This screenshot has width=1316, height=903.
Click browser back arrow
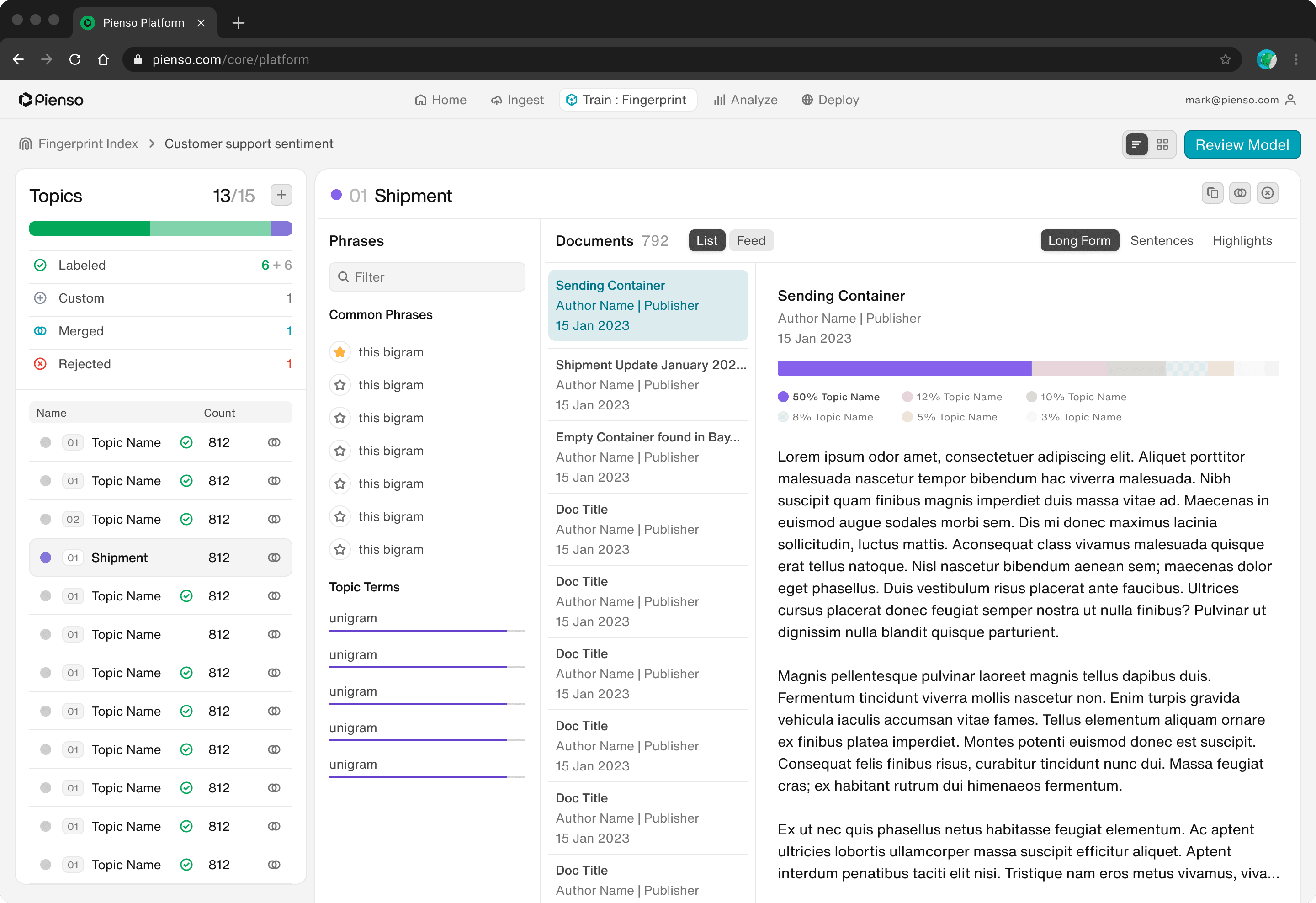click(x=18, y=59)
